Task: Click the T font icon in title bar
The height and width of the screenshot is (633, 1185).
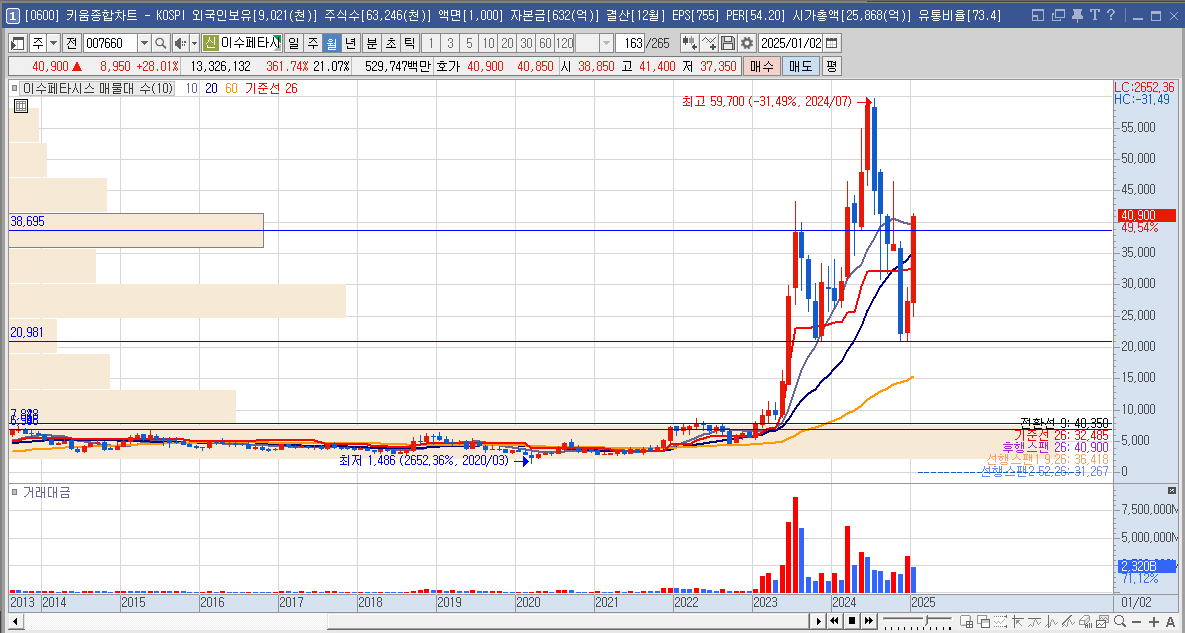Action: tap(1094, 15)
